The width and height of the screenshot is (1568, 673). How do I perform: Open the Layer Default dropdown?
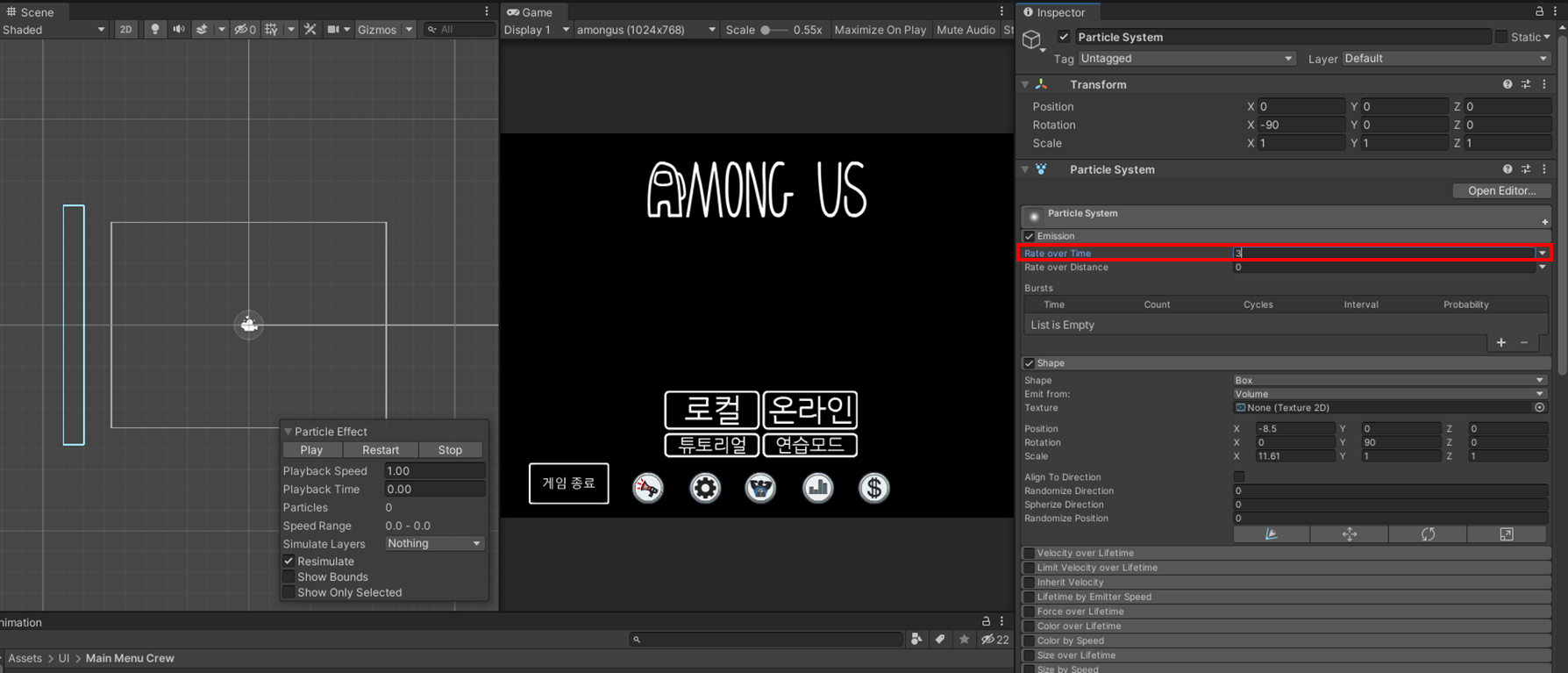coord(1445,59)
